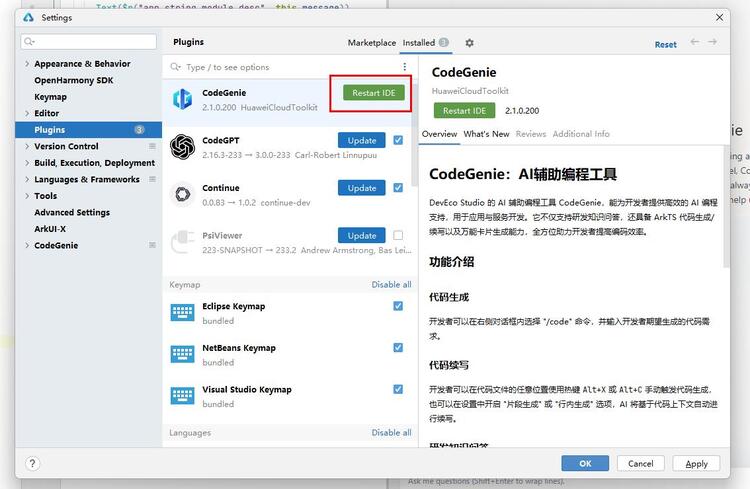Uncheck the CodeGPT plugin checkbox
Screen dimensions: 750x489
point(398,140)
